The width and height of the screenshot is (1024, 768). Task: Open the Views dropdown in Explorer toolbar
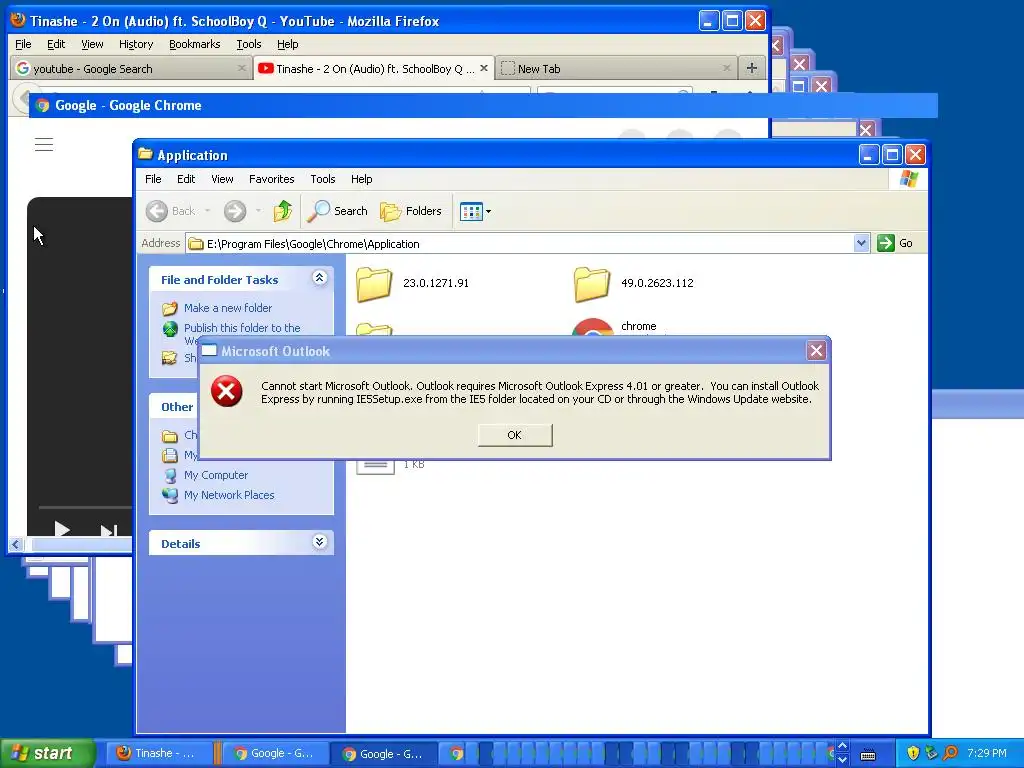click(475, 211)
